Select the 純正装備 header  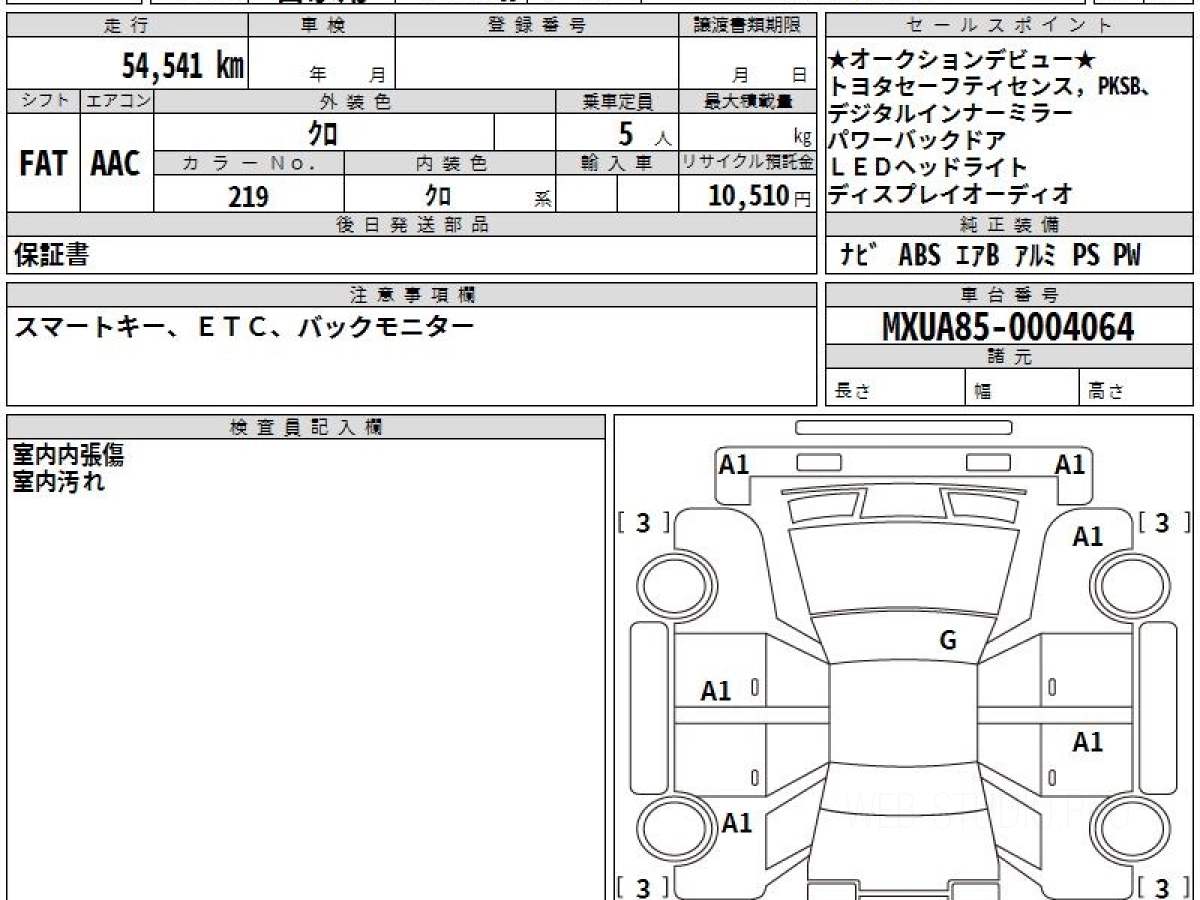tap(1009, 225)
